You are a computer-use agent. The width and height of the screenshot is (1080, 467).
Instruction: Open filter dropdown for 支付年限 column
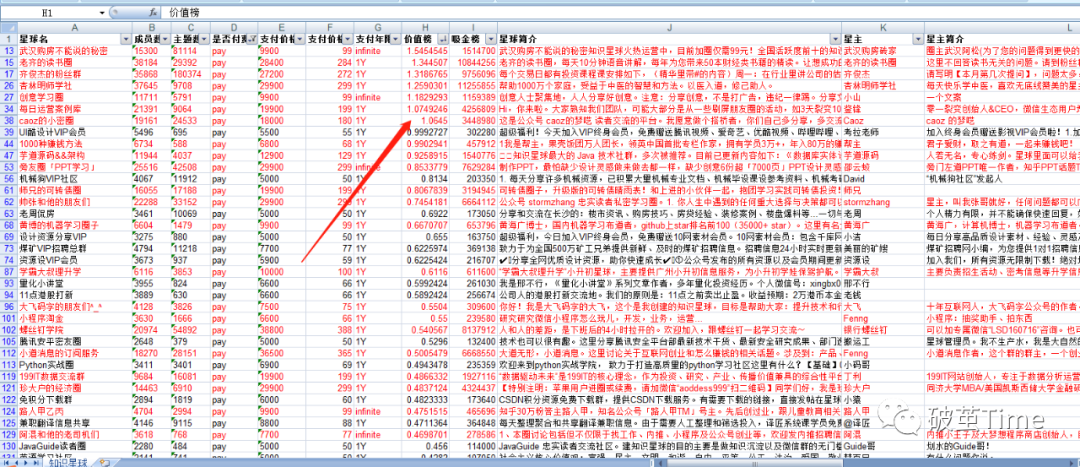click(396, 39)
